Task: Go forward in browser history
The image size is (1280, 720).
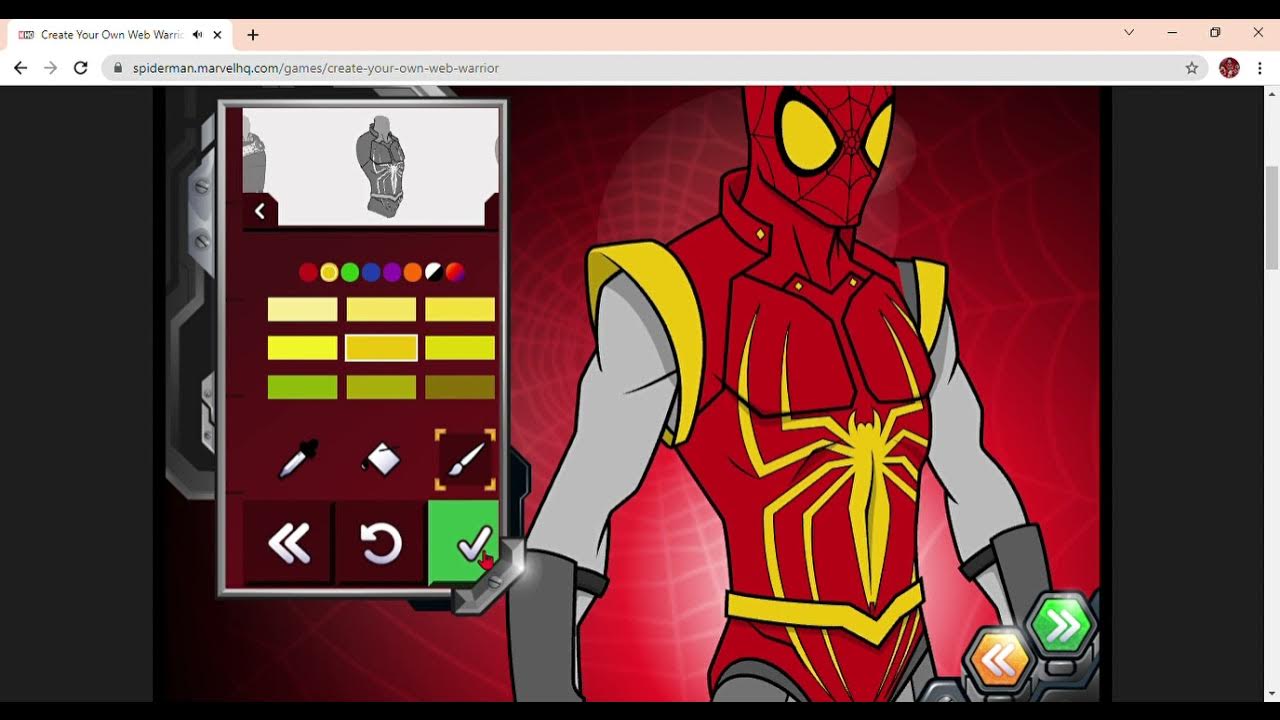Action: point(50,68)
